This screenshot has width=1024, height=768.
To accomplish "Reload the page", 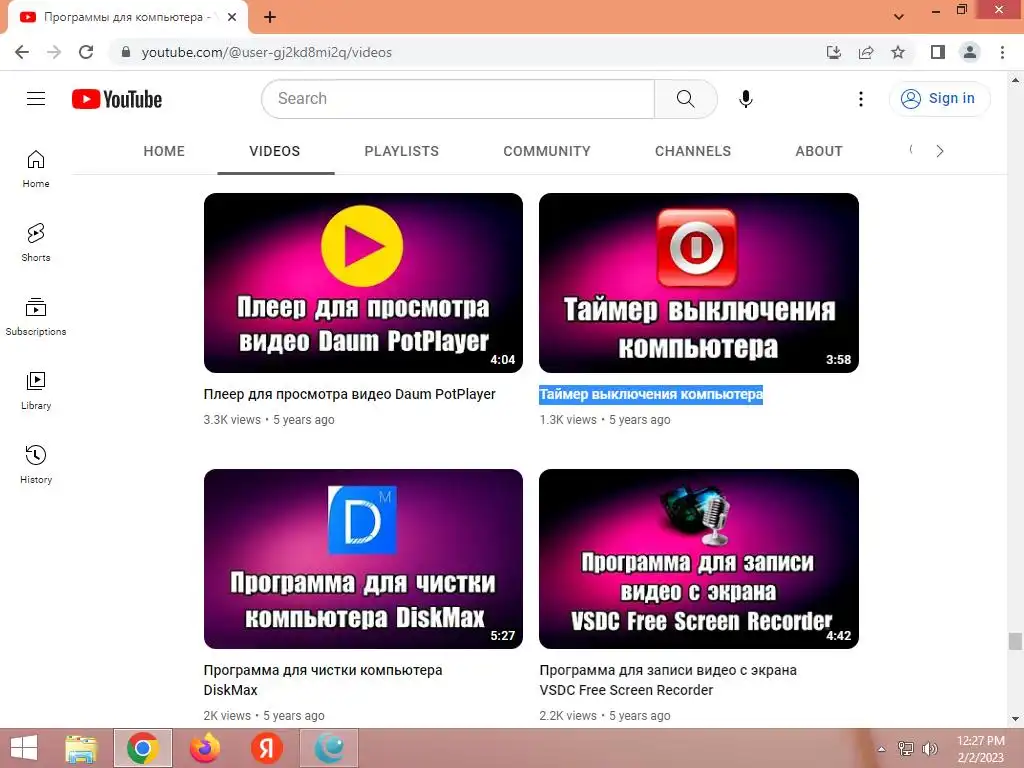I will (86, 52).
